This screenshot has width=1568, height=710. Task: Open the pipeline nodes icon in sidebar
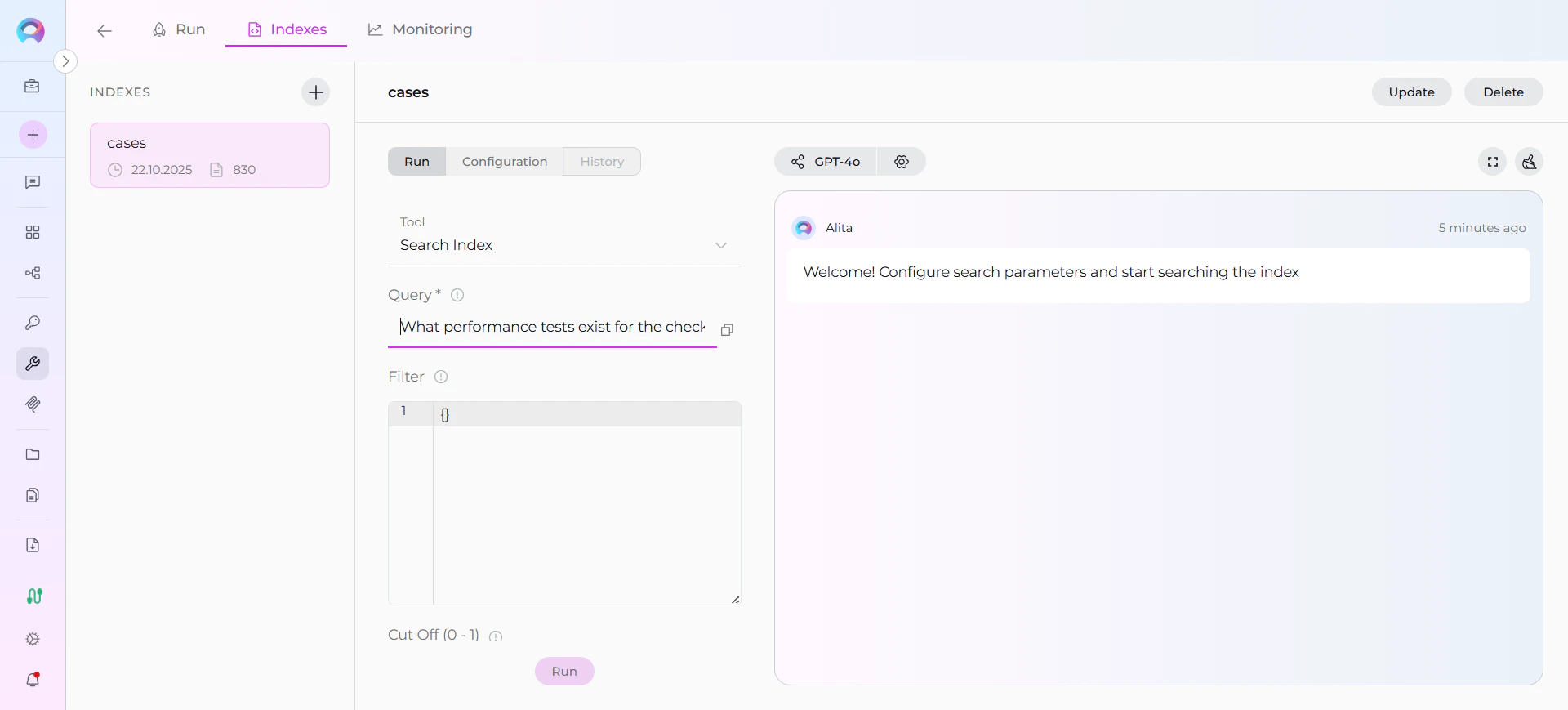click(33, 273)
